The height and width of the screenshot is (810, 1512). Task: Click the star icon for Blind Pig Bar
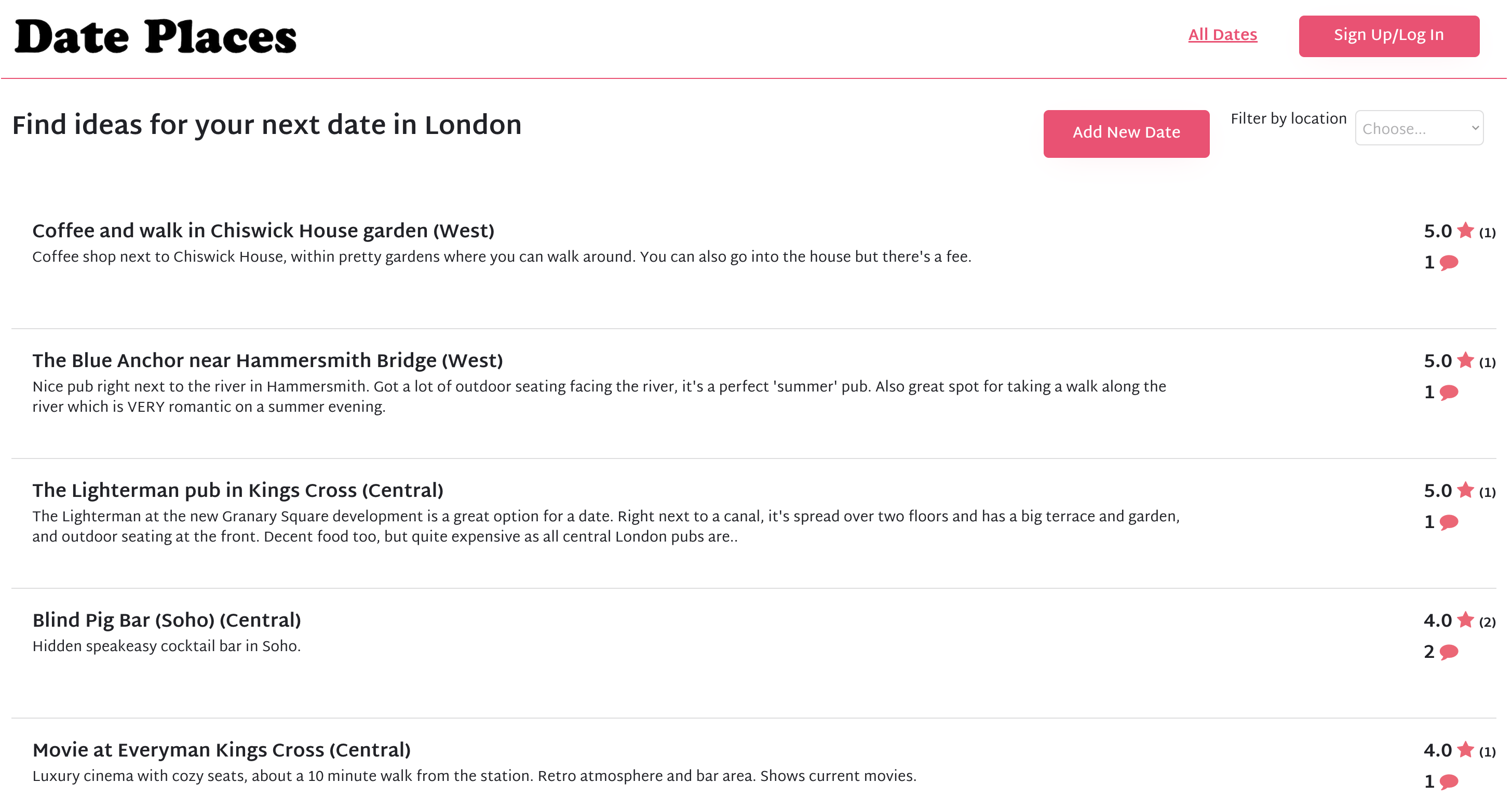(1466, 619)
